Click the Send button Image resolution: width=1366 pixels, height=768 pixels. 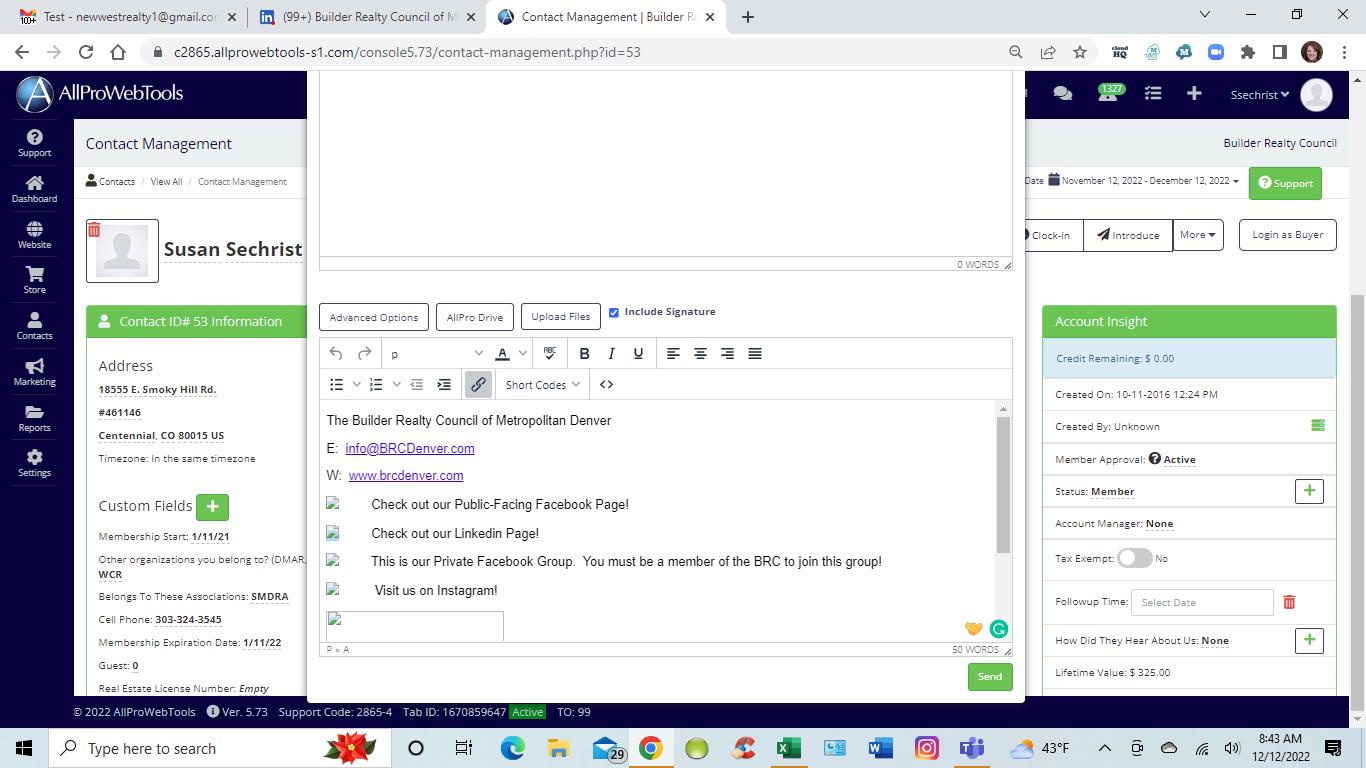(x=990, y=677)
